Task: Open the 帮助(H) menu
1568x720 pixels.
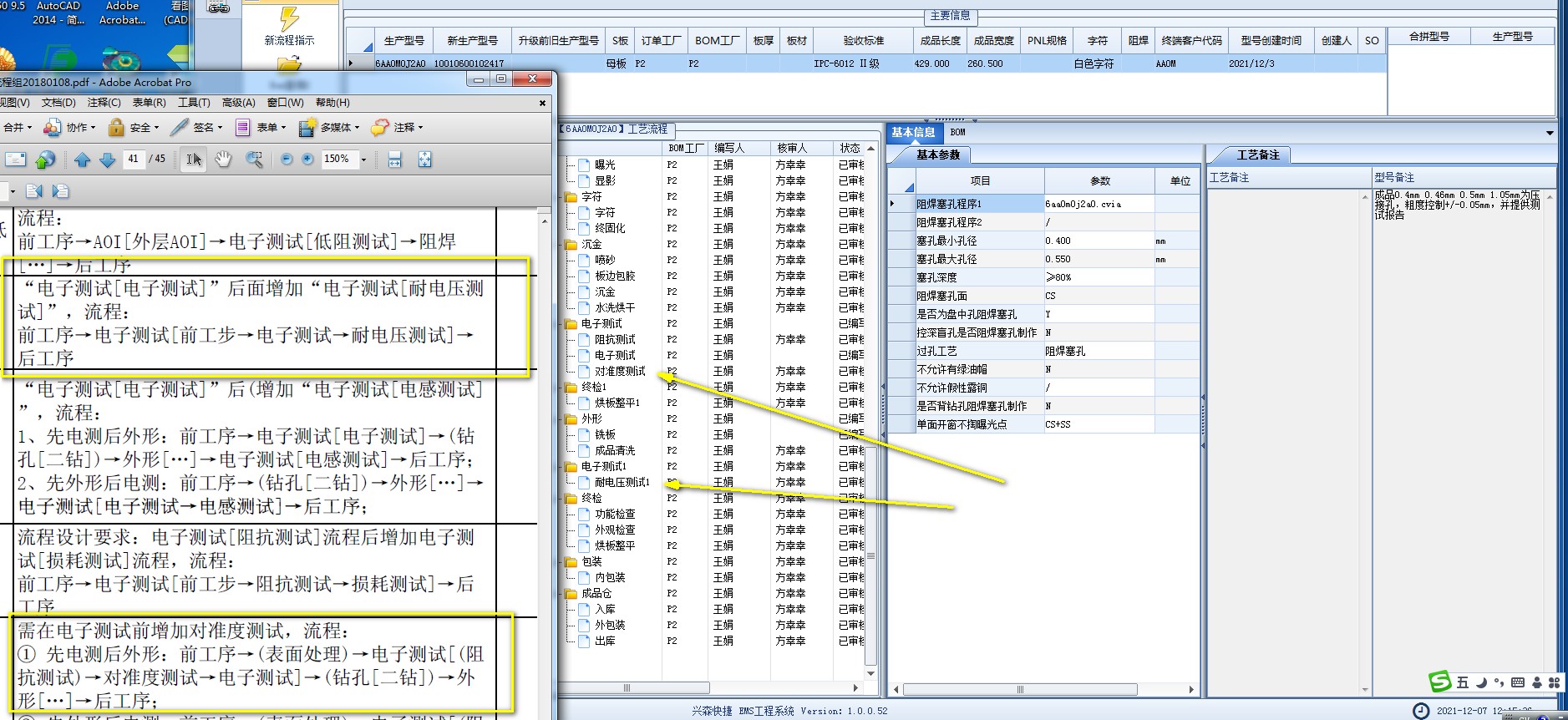Action: [332, 103]
